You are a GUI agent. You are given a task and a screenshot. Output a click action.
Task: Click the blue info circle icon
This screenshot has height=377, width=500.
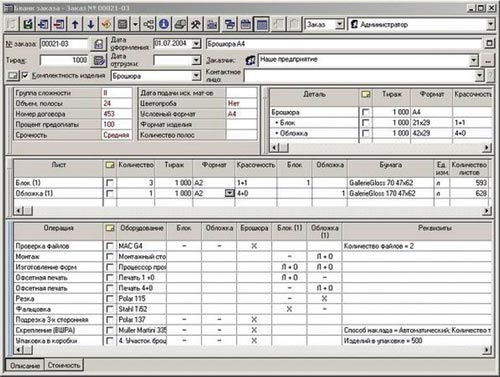[x=164, y=24]
